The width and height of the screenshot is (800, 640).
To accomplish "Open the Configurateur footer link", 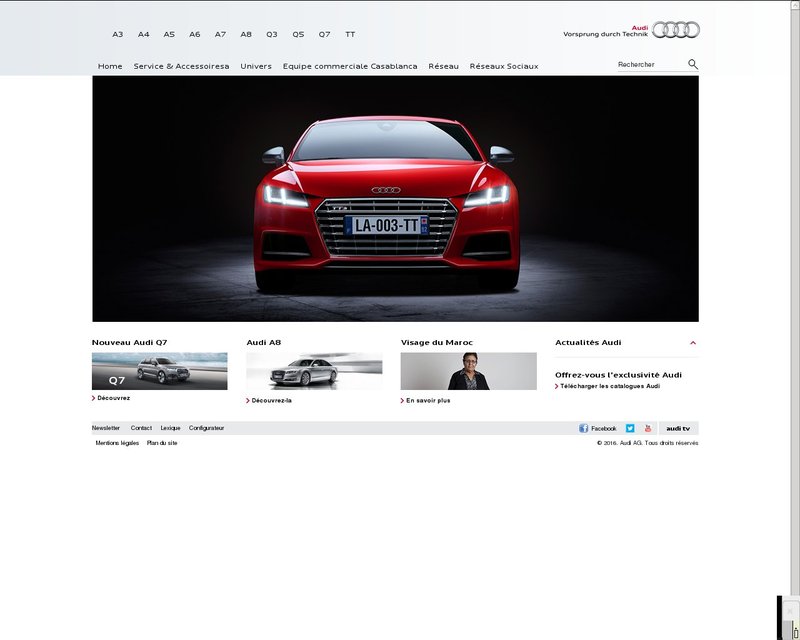I will click(x=207, y=428).
